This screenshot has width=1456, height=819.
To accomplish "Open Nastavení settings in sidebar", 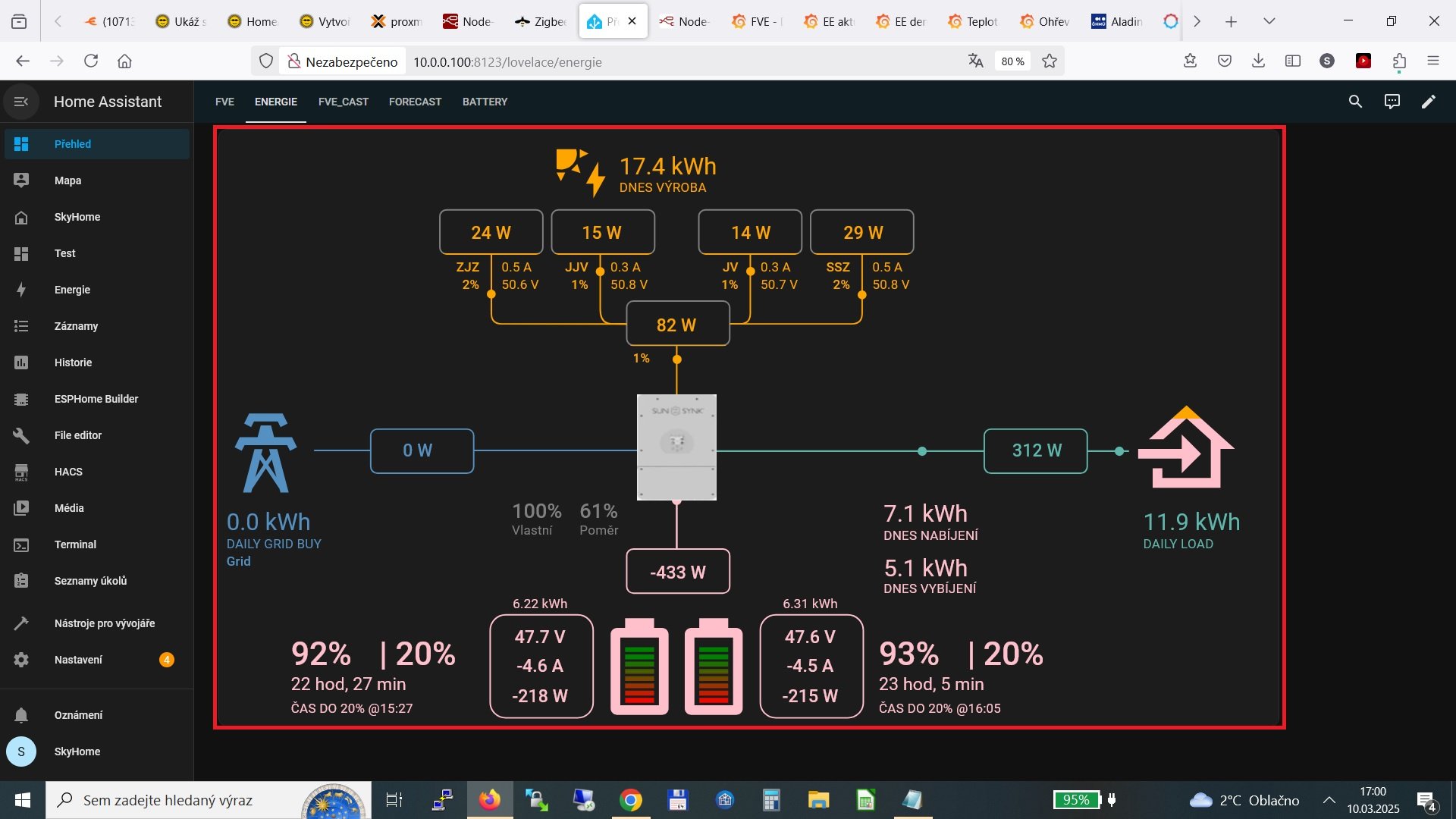I will click(x=78, y=660).
